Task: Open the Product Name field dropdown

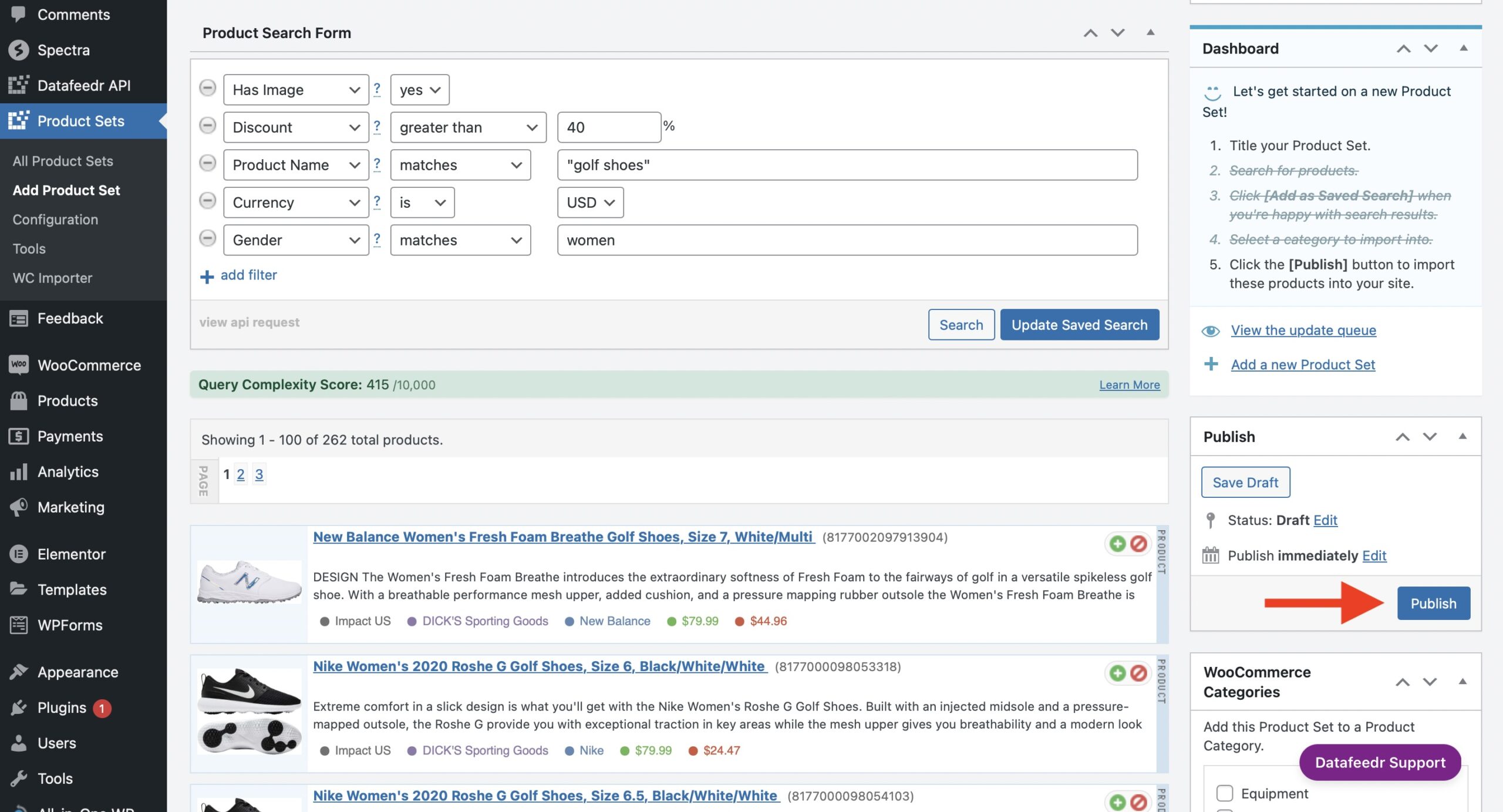Action: click(x=296, y=165)
